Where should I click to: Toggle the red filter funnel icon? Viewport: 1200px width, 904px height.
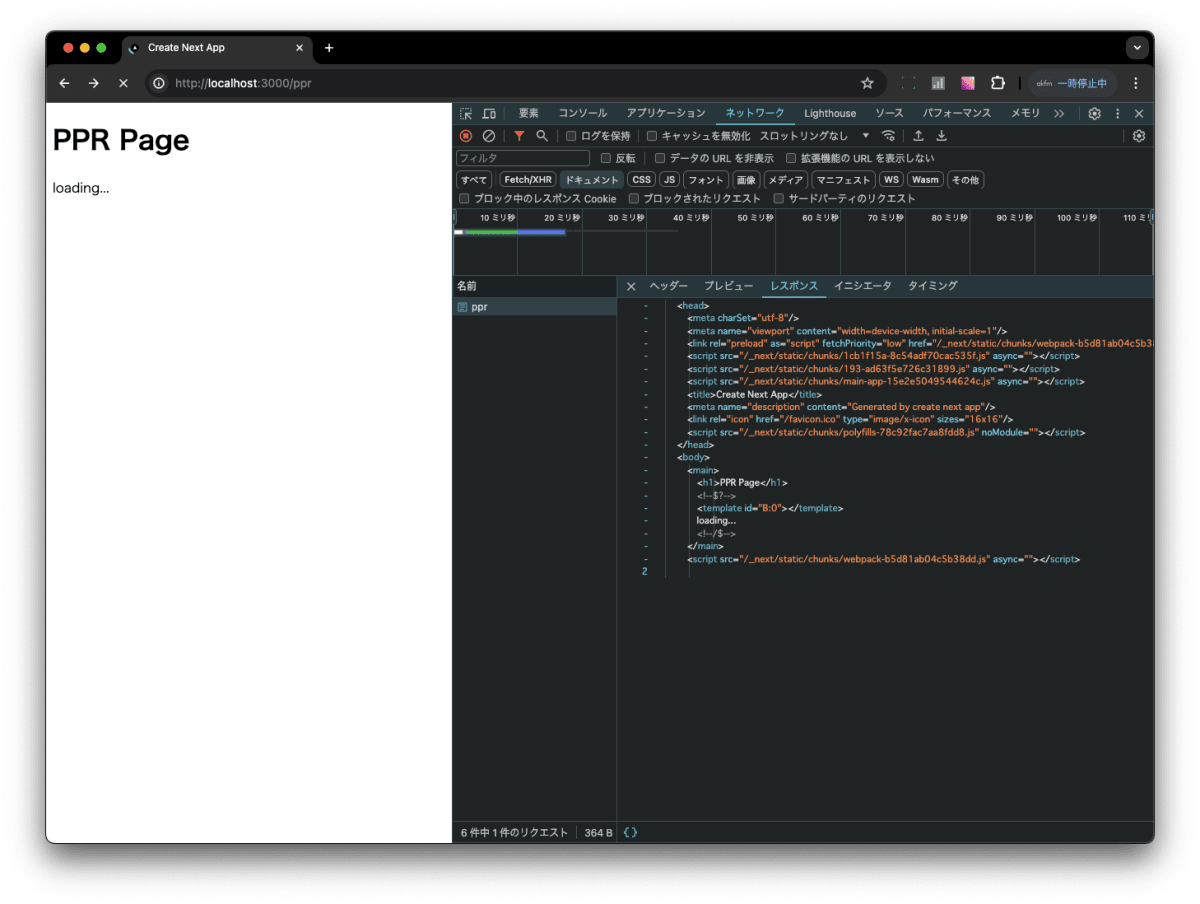coord(519,136)
